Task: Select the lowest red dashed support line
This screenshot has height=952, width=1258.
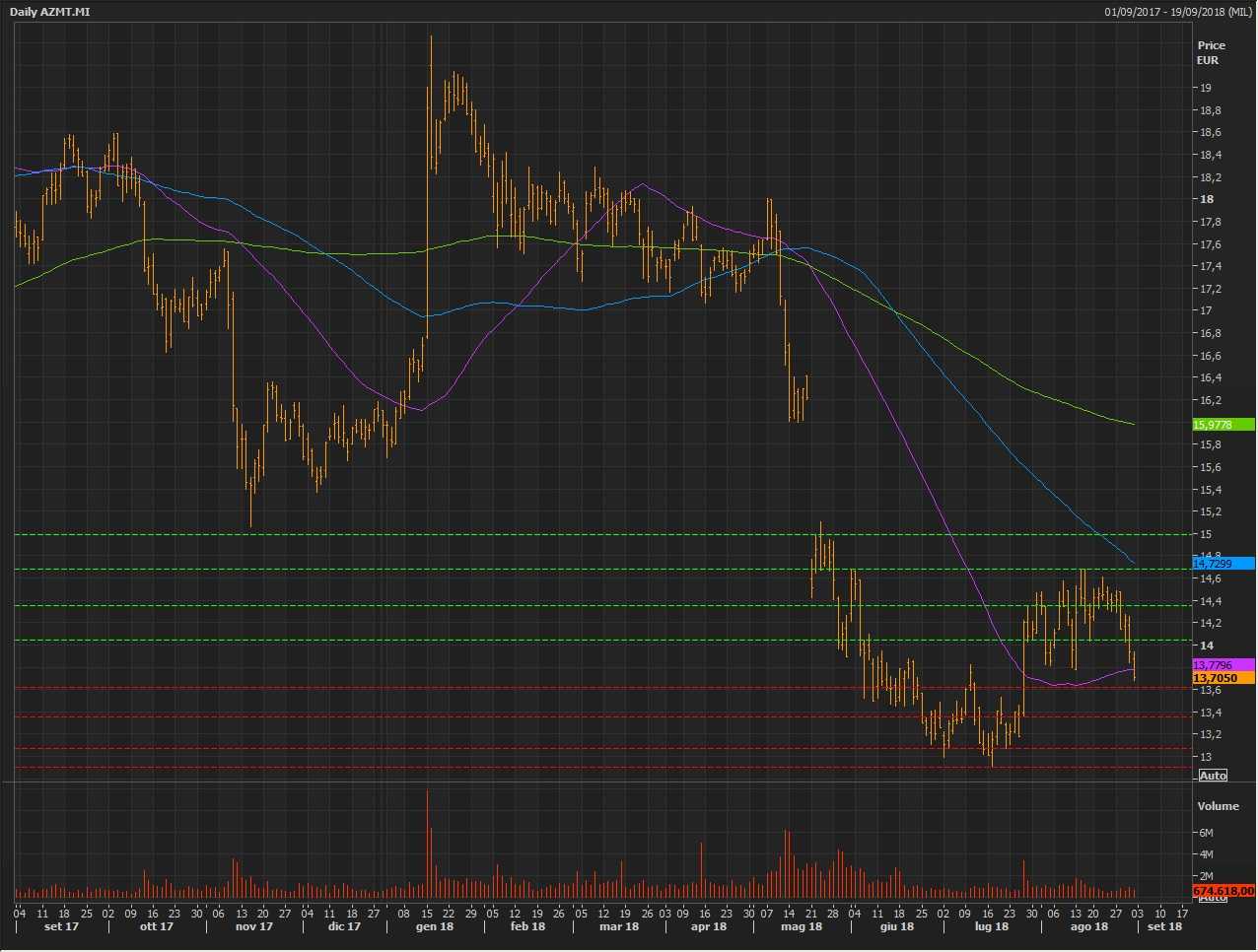Action: [592, 768]
